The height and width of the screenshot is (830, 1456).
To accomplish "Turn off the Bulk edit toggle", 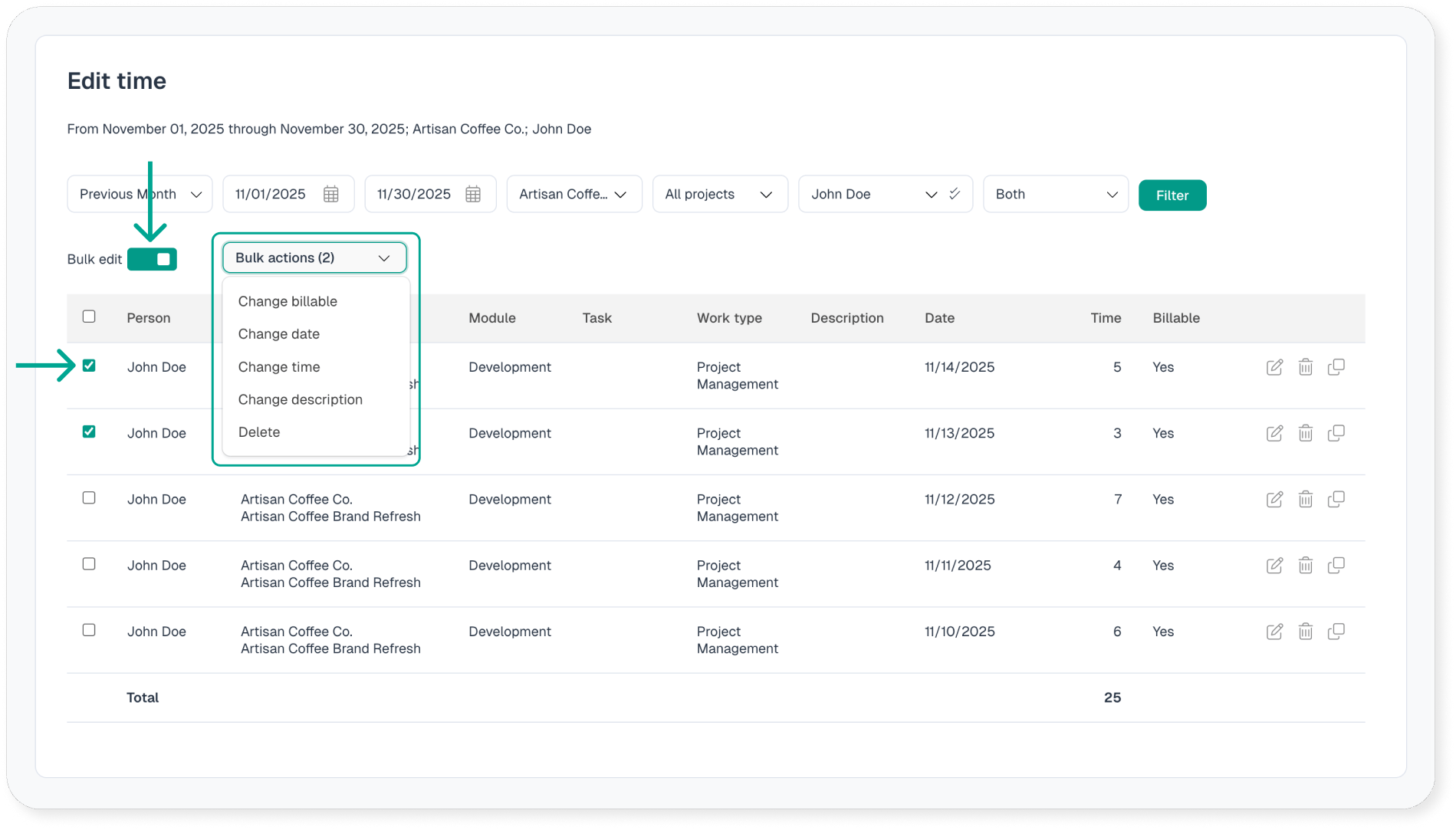I will pos(153,259).
